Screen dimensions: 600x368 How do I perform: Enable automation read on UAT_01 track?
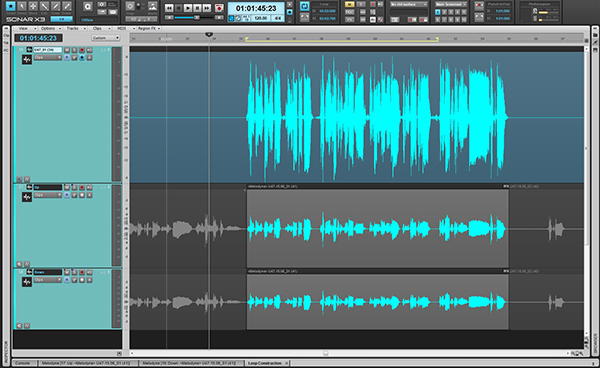[x=67, y=57]
